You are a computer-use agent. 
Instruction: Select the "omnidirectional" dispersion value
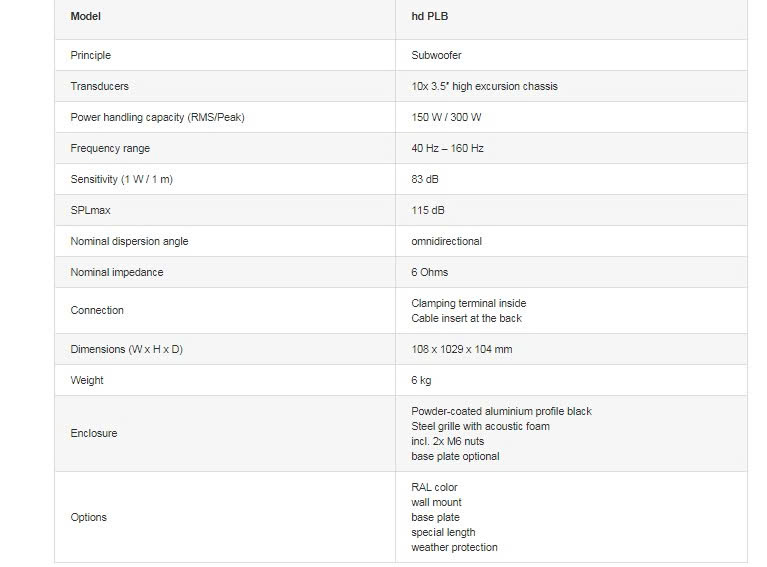pos(446,241)
